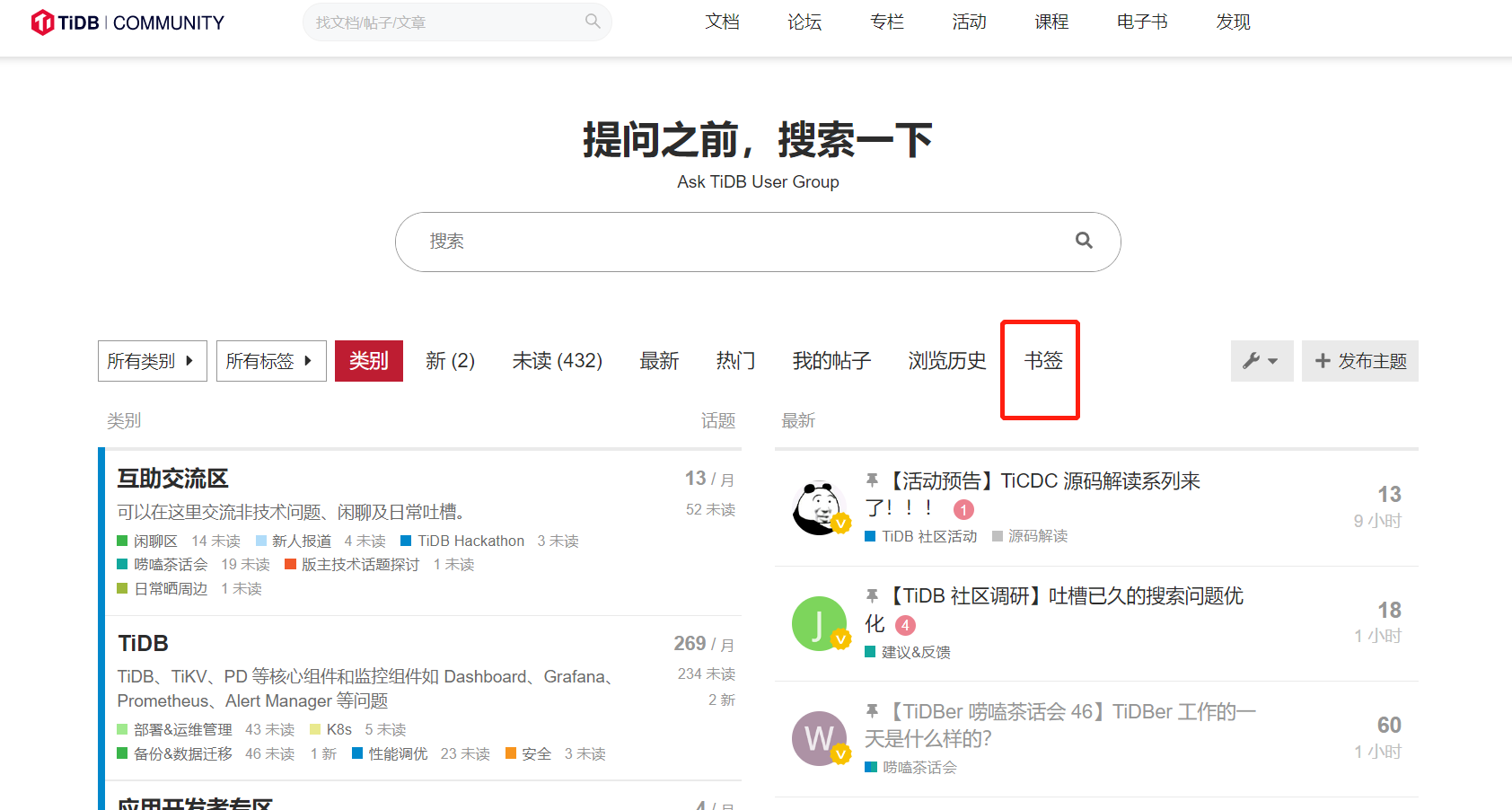This screenshot has width=1512, height=810.
Task: Click the panda avatar on the TiCDC post
Action: point(820,508)
